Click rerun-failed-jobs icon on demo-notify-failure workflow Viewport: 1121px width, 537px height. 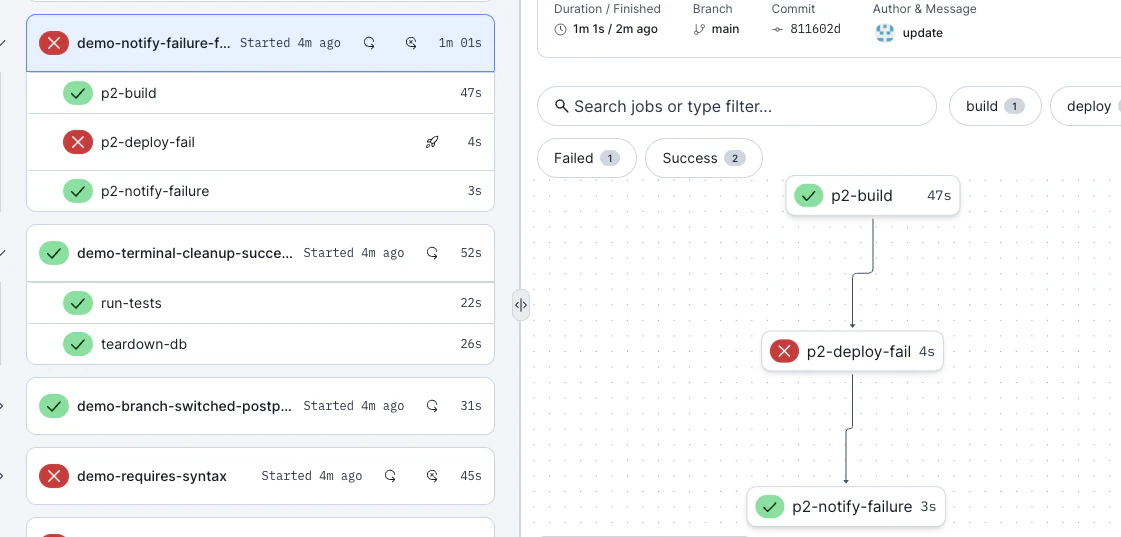click(411, 43)
